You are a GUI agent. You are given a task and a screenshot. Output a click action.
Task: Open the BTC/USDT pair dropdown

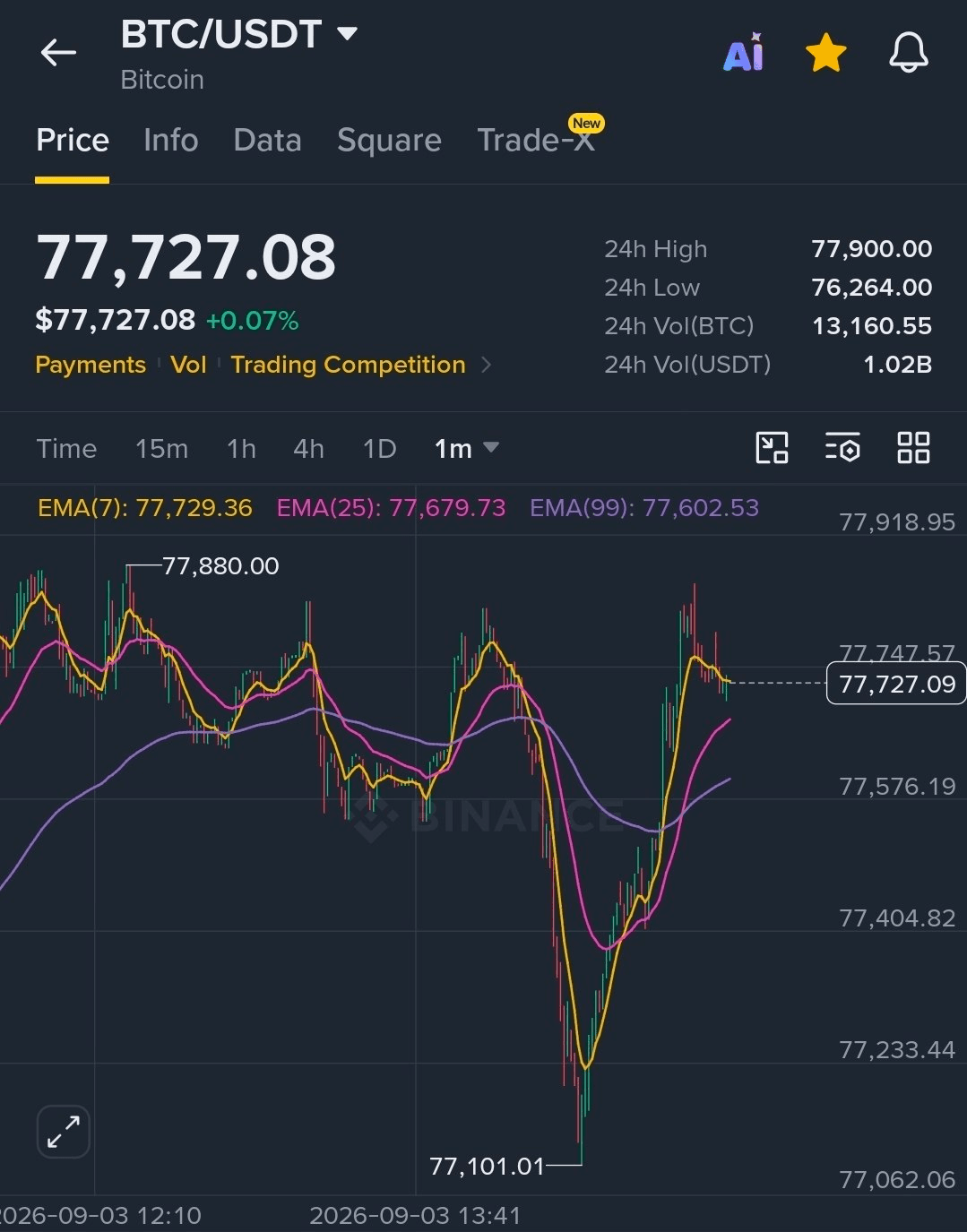(x=347, y=34)
